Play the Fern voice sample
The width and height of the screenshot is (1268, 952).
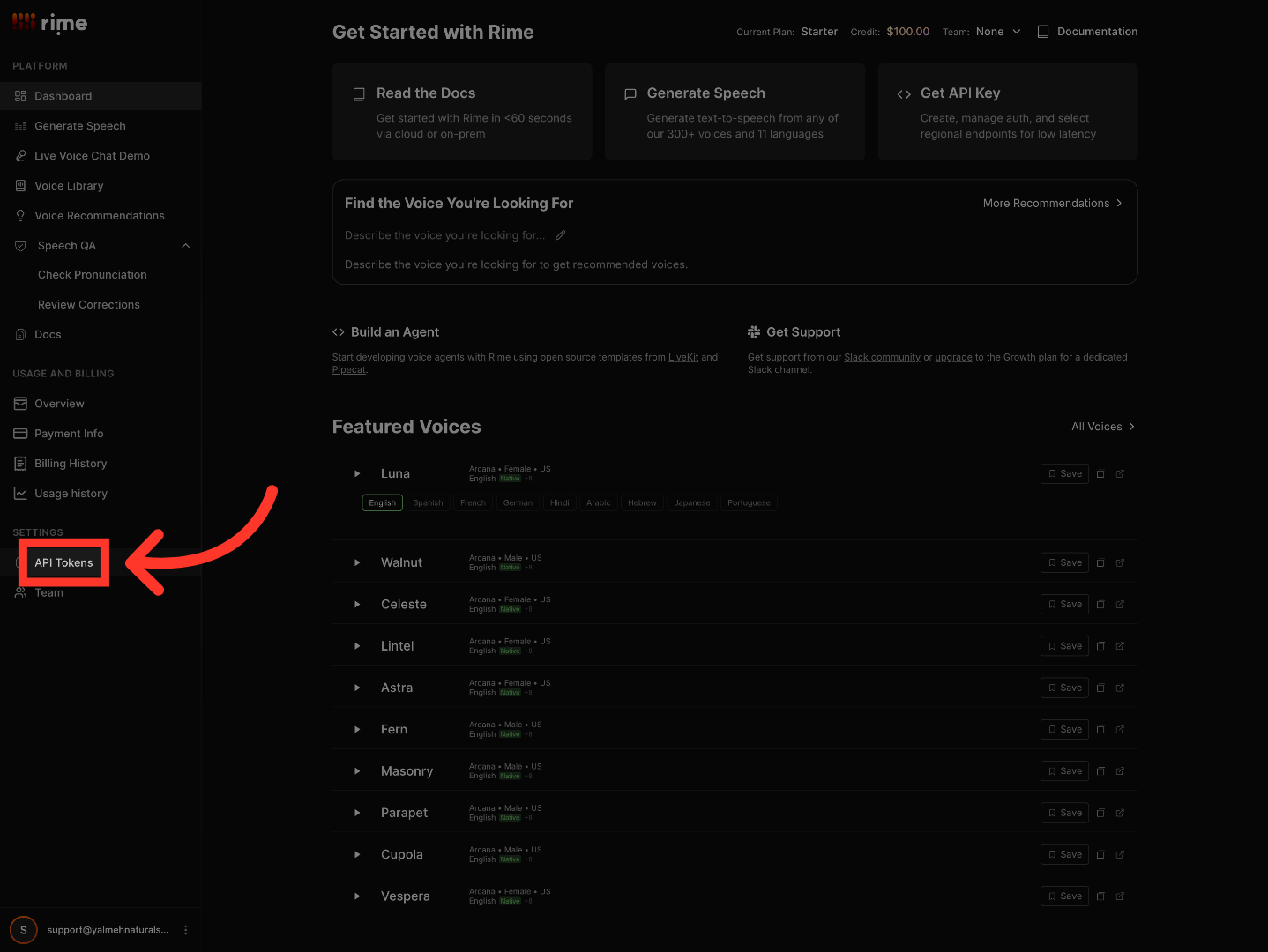(x=357, y=730)
